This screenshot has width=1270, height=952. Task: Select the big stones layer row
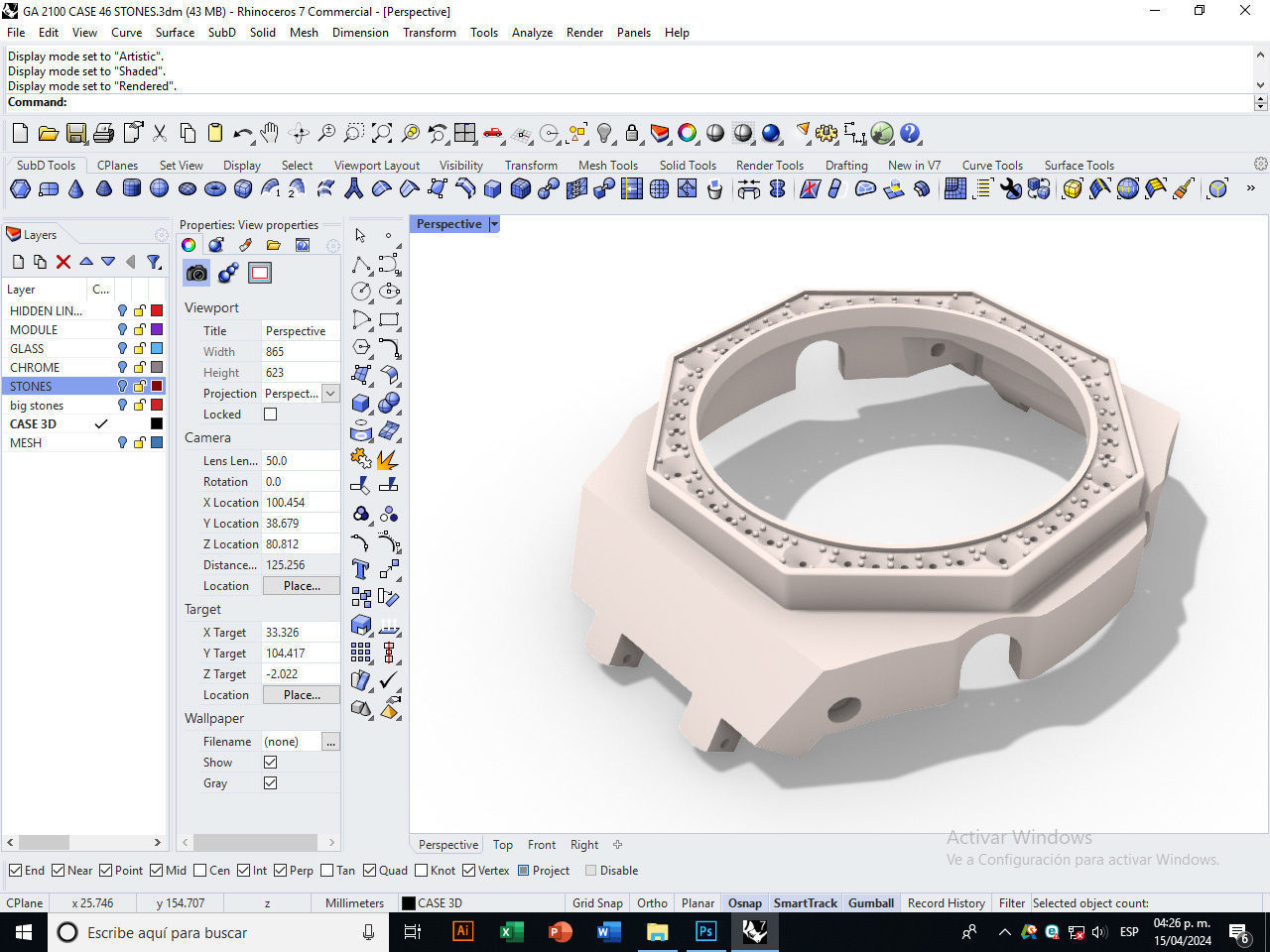pos(84,406)
